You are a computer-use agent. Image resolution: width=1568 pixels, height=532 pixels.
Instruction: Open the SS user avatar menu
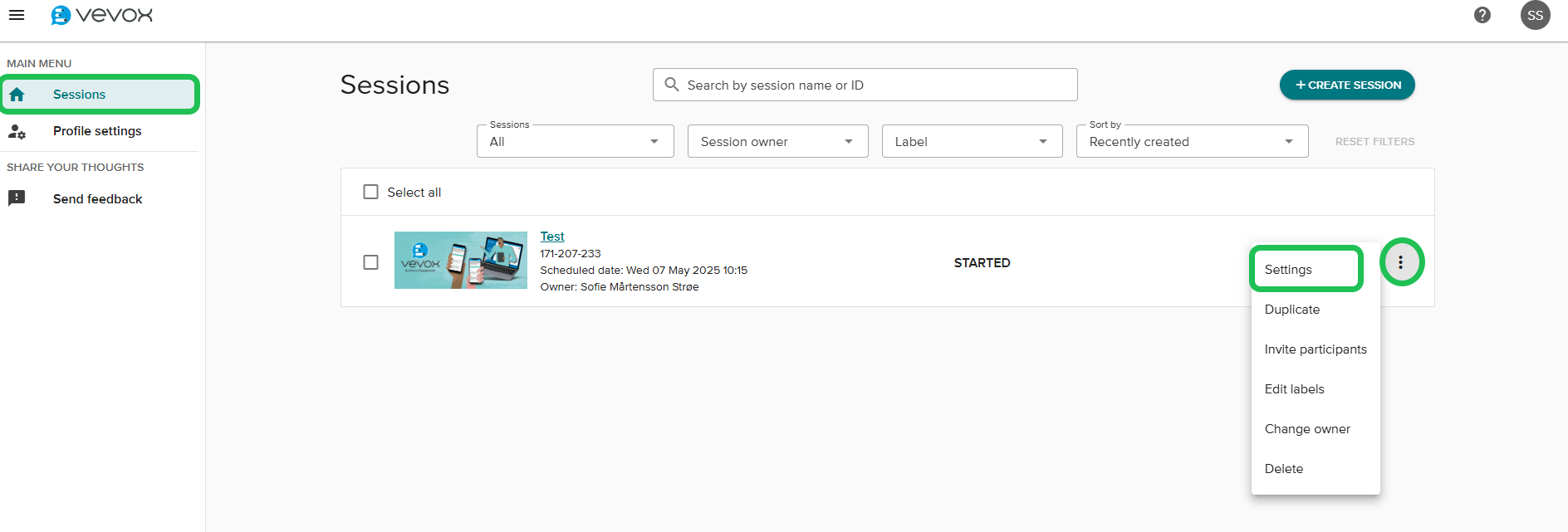[1535, 15]
